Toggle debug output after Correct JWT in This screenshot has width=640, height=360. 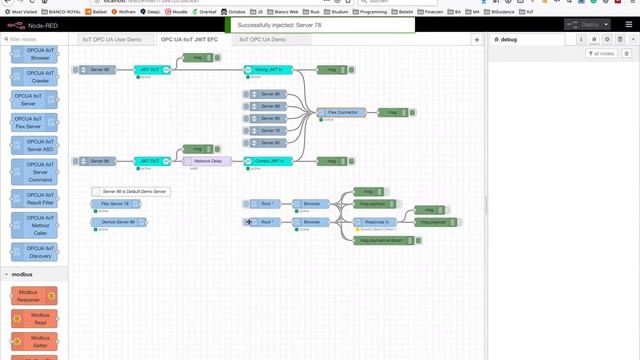tap(351, 161)
